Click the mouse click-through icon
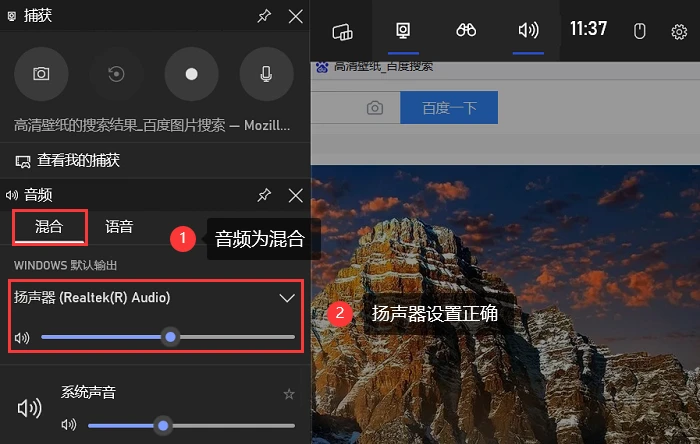700x444 pixels. pos(640,31)
